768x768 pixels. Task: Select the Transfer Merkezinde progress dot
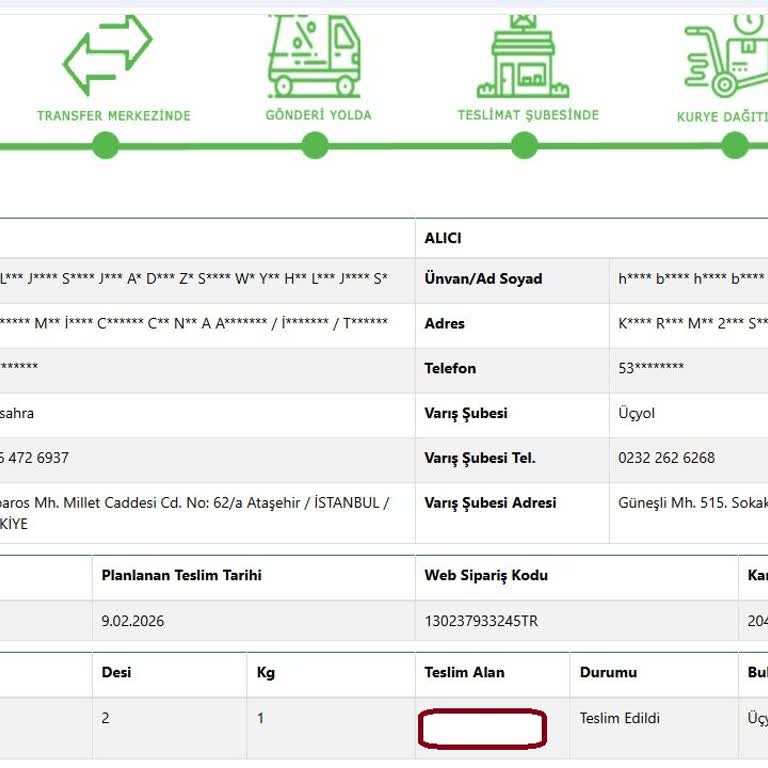point(106,145)
